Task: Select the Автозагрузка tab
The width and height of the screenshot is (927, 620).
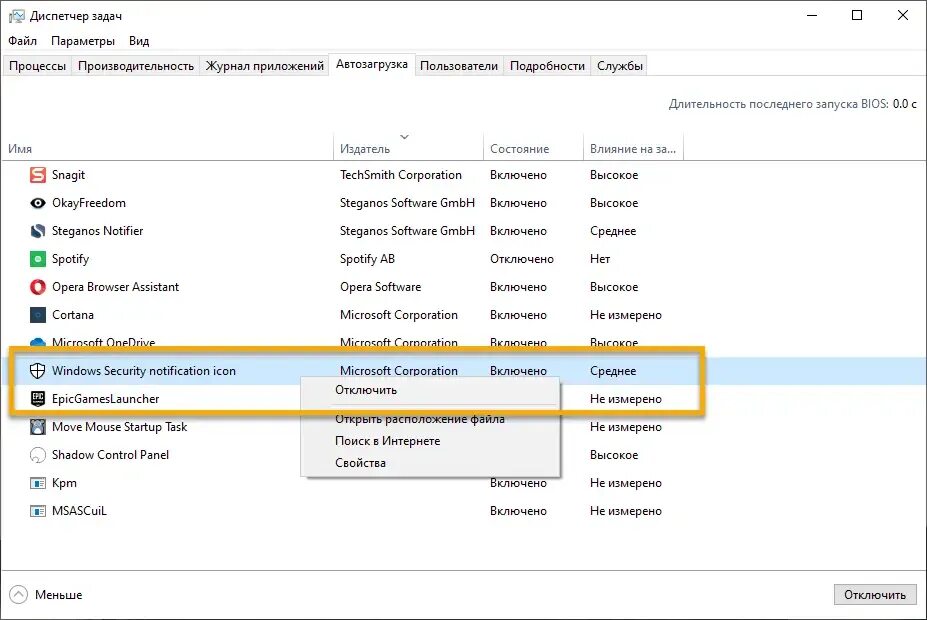Action: pyautogui.click(x=372, y=64)
